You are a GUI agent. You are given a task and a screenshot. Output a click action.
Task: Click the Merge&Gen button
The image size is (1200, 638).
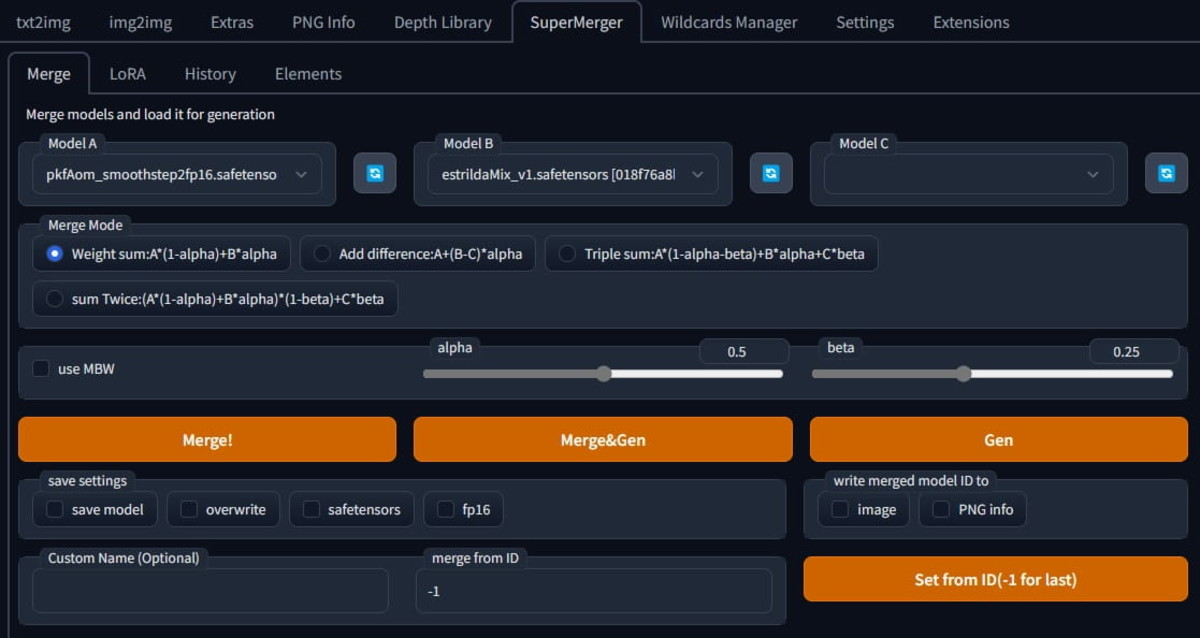click(x=603, y=440)
